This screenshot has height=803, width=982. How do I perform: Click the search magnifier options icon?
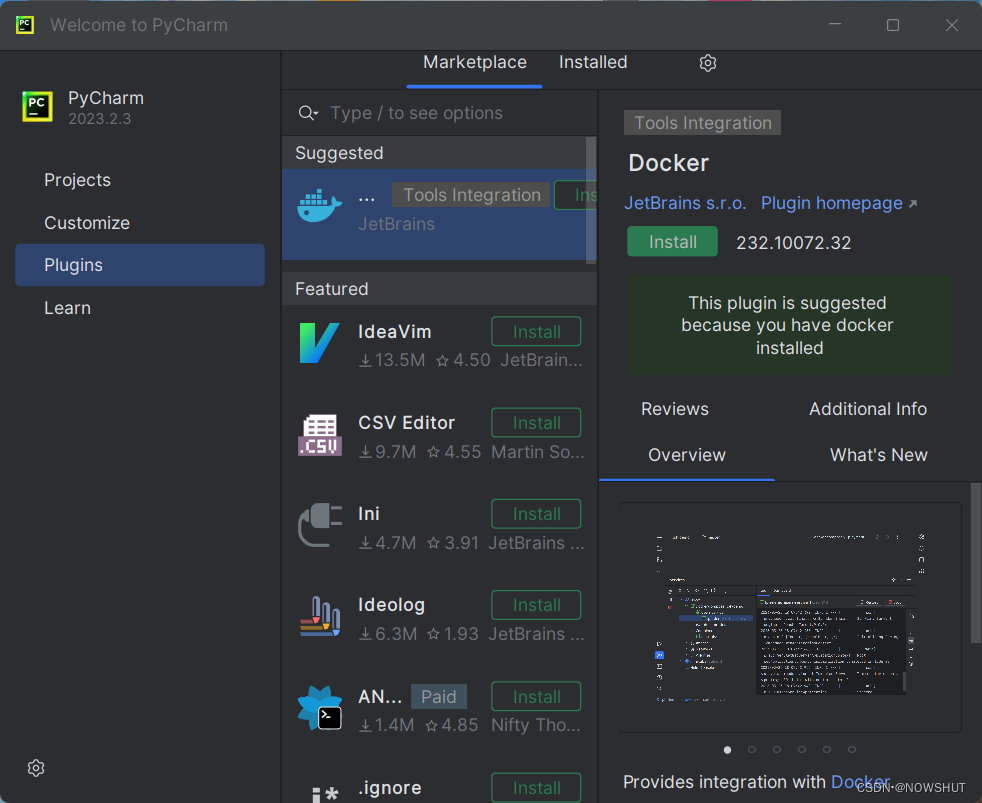point(308,113)
